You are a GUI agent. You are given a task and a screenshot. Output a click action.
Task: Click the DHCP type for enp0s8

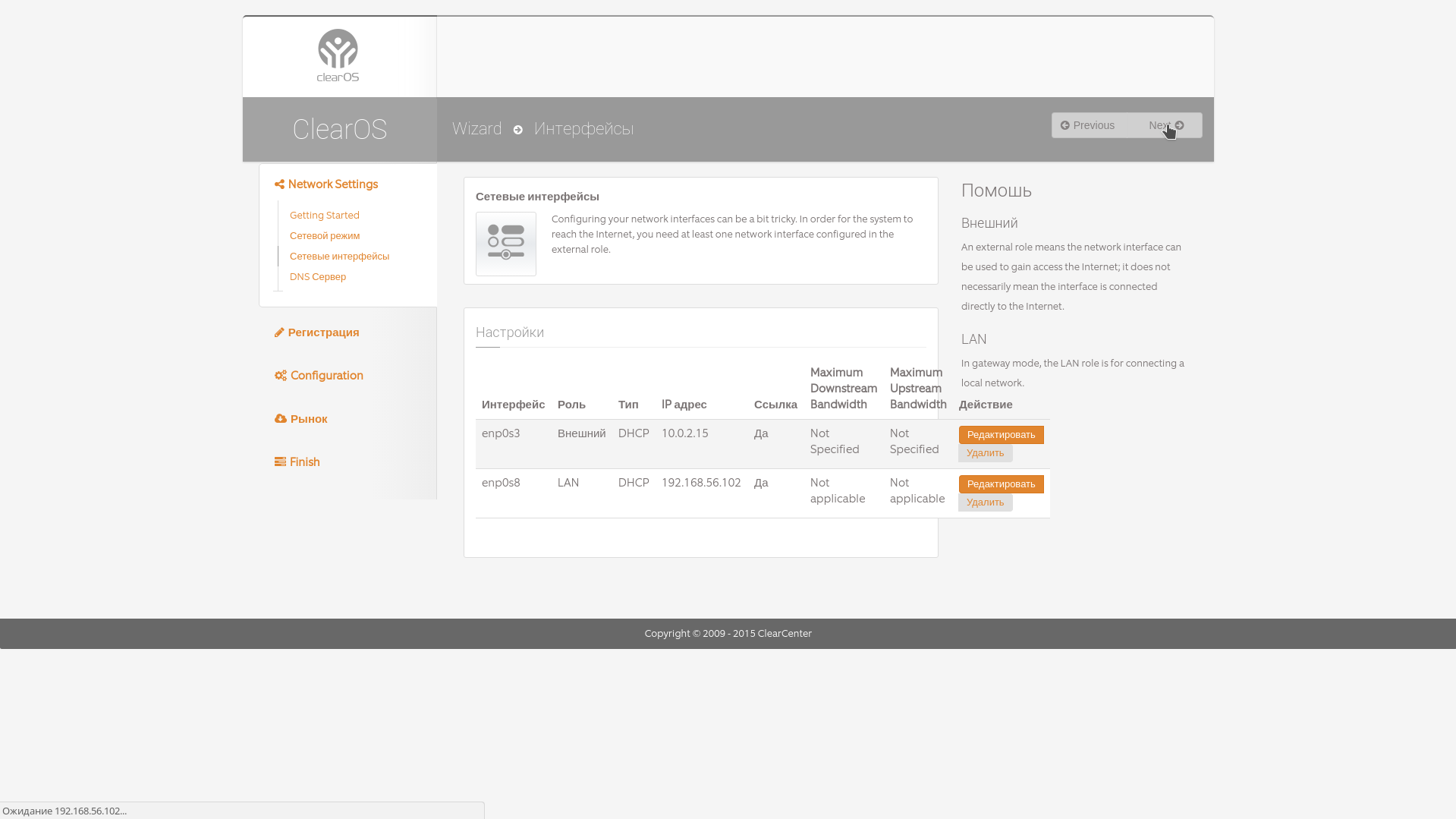click(x=634, y=483)
